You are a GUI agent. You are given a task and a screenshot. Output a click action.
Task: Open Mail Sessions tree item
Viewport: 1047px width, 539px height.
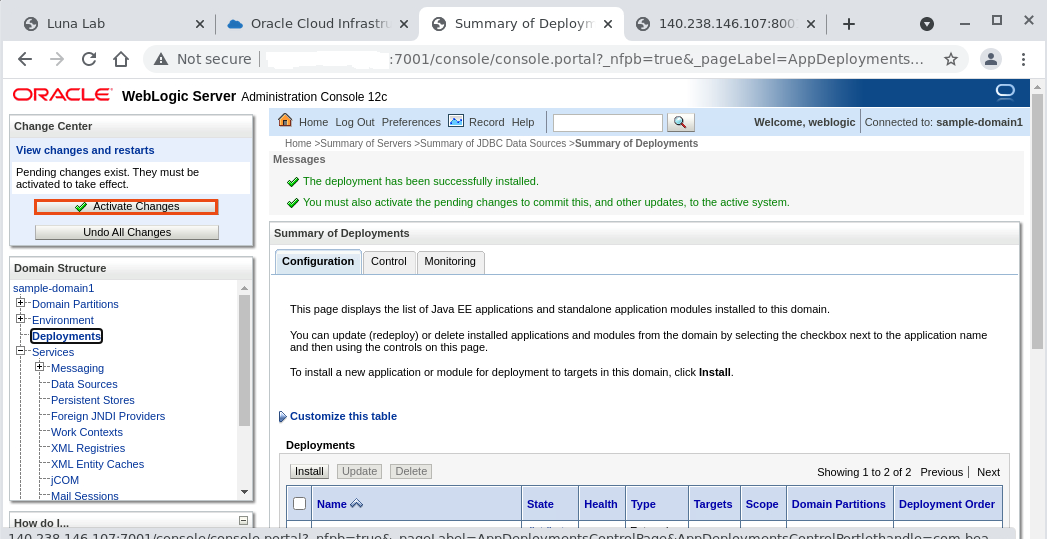click(85, 496)
